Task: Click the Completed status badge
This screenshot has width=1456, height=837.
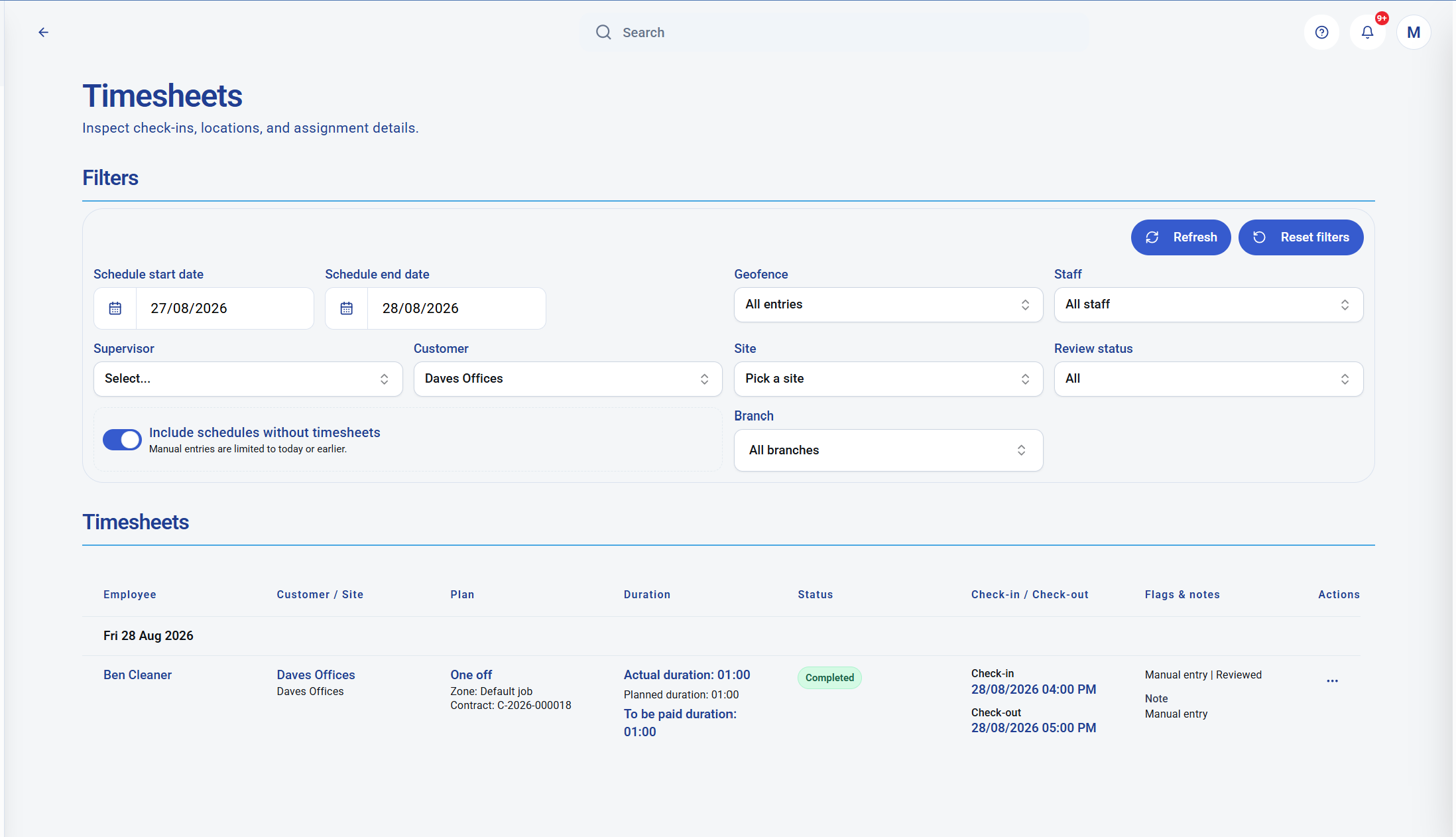Action: click(829, 678)
